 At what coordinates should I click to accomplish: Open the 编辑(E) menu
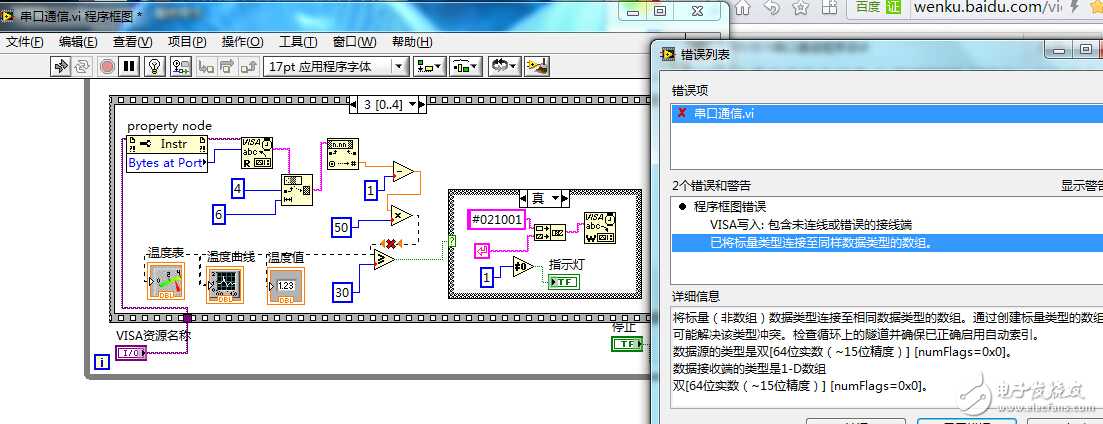(x=78, y=41)
